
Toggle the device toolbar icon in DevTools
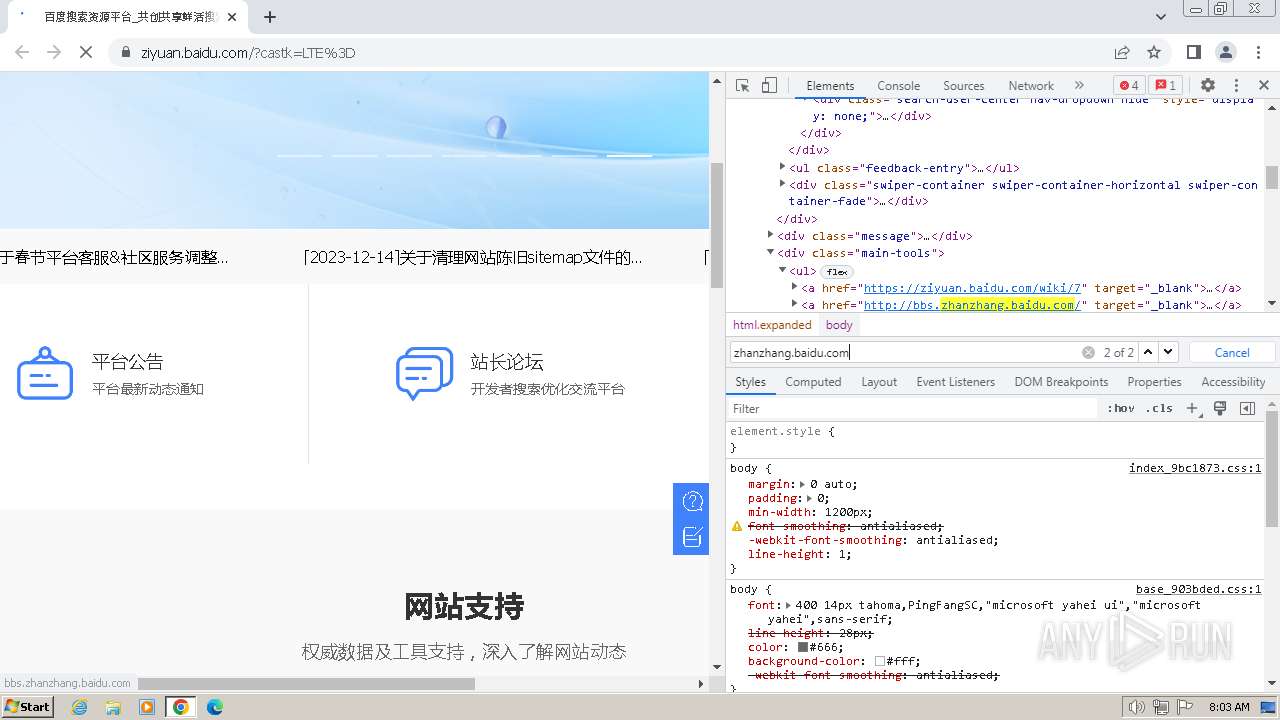(769, 86)
